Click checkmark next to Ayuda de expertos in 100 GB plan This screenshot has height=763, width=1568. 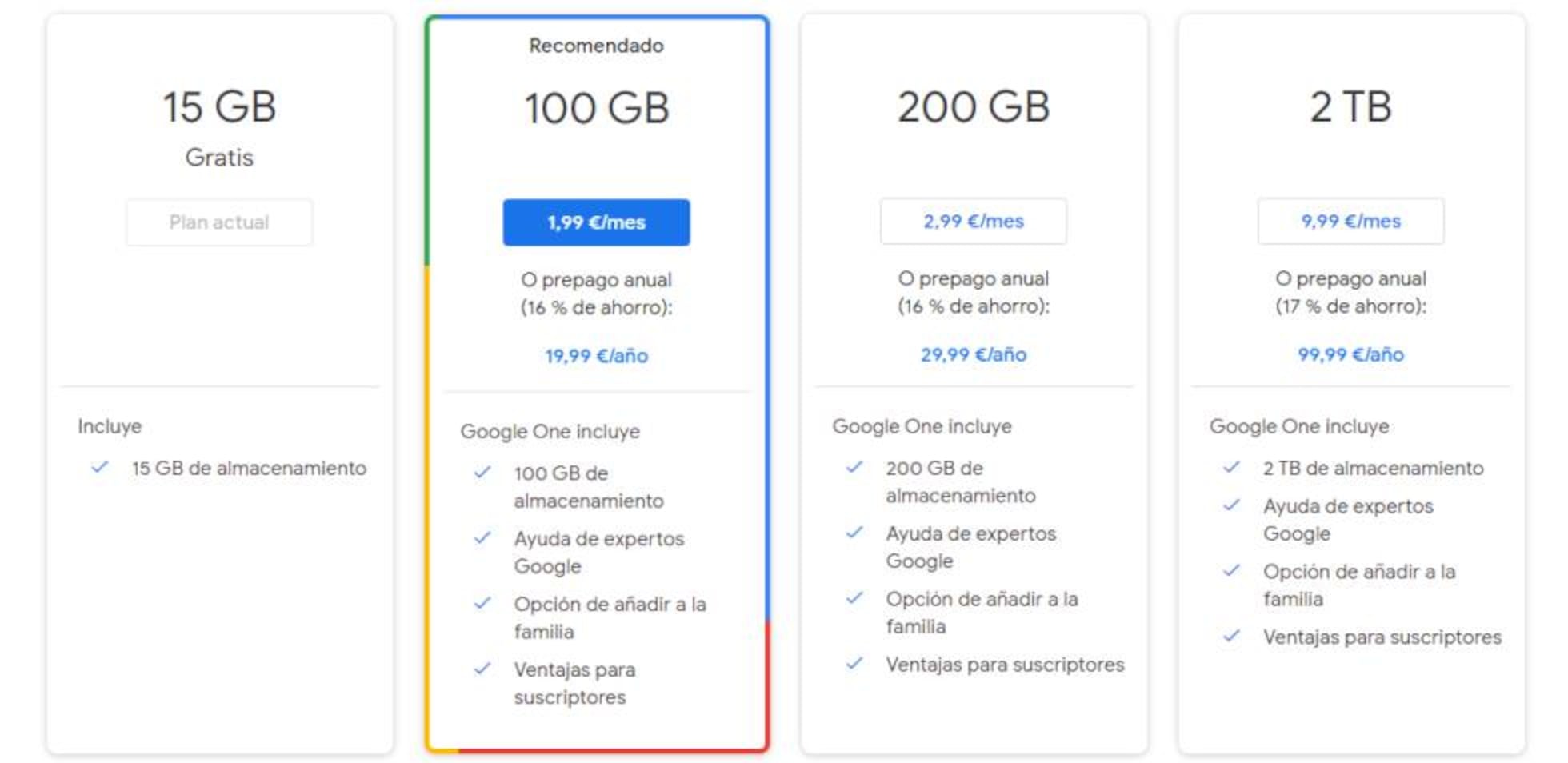pyautogui.click(x=482, y=538)
